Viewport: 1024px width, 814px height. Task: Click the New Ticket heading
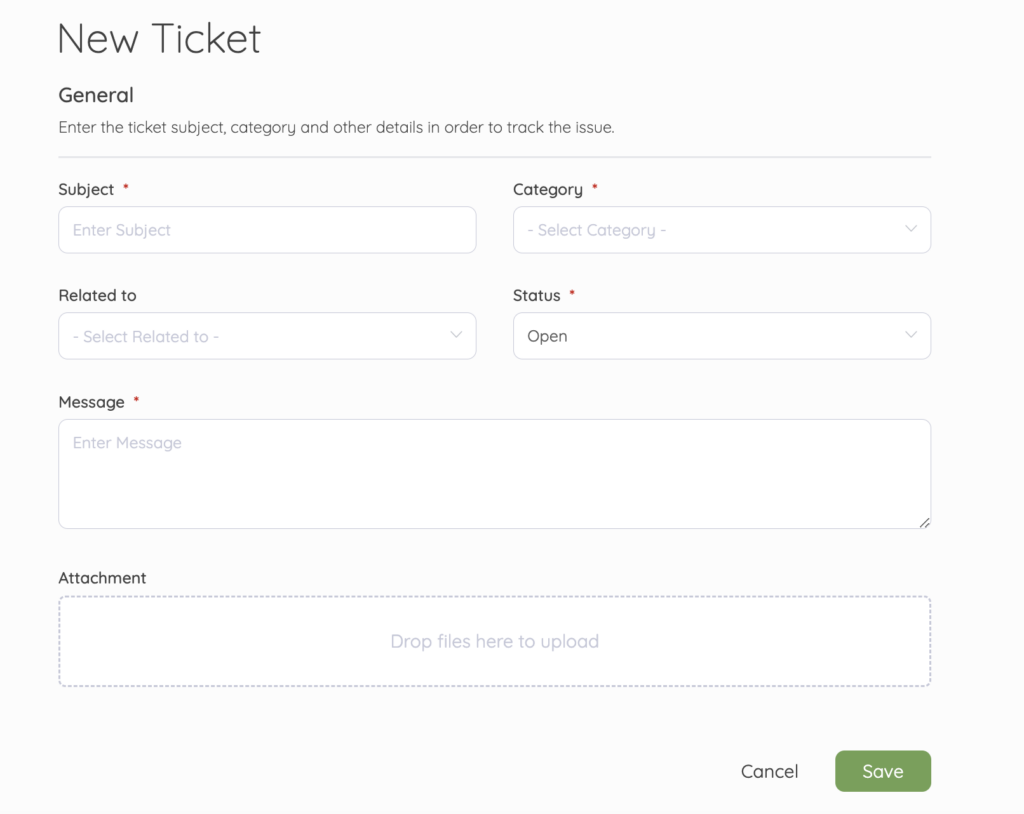coord(159,38)
